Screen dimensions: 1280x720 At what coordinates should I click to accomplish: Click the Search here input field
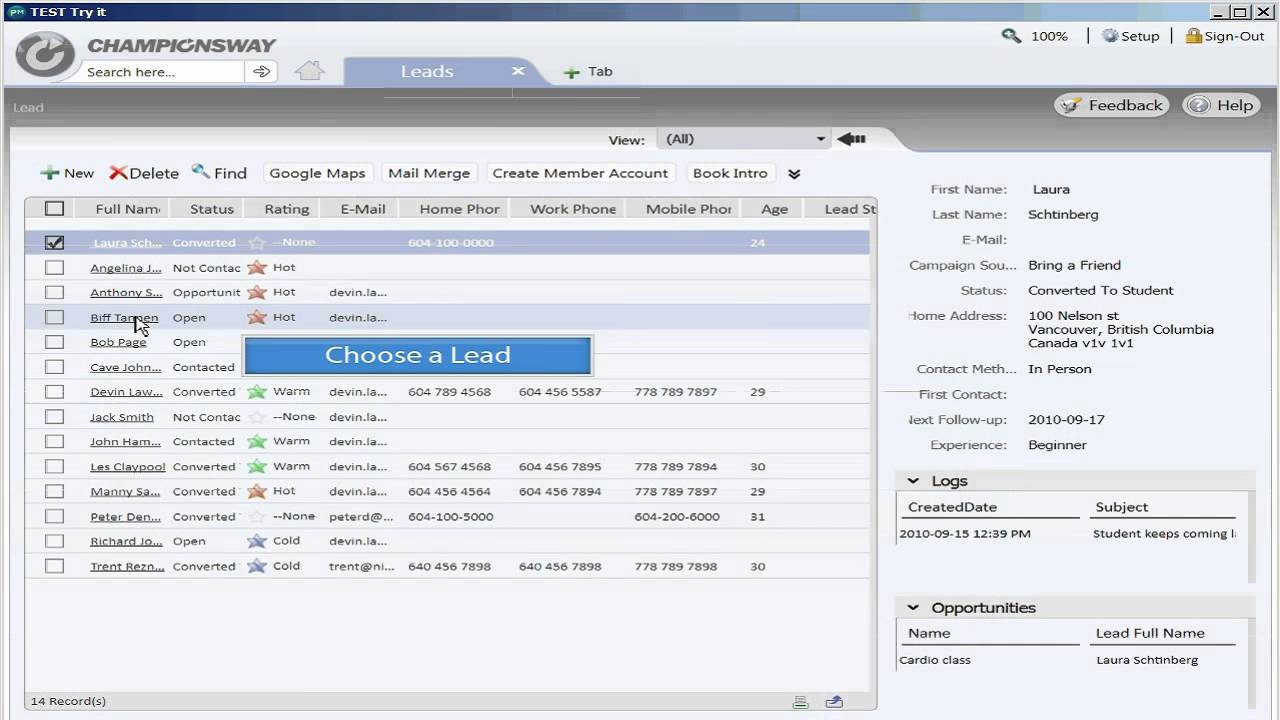point(163,72)
